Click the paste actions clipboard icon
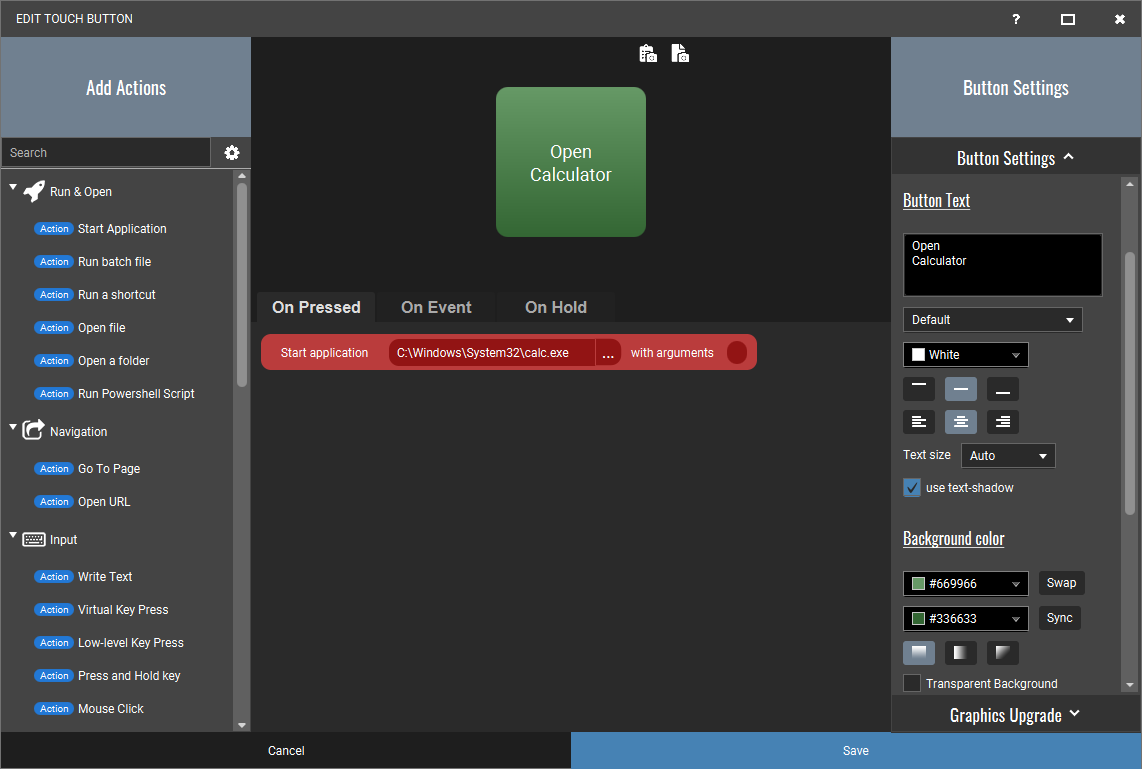This screenshot has height=769, width=1142. pos(648,54)
